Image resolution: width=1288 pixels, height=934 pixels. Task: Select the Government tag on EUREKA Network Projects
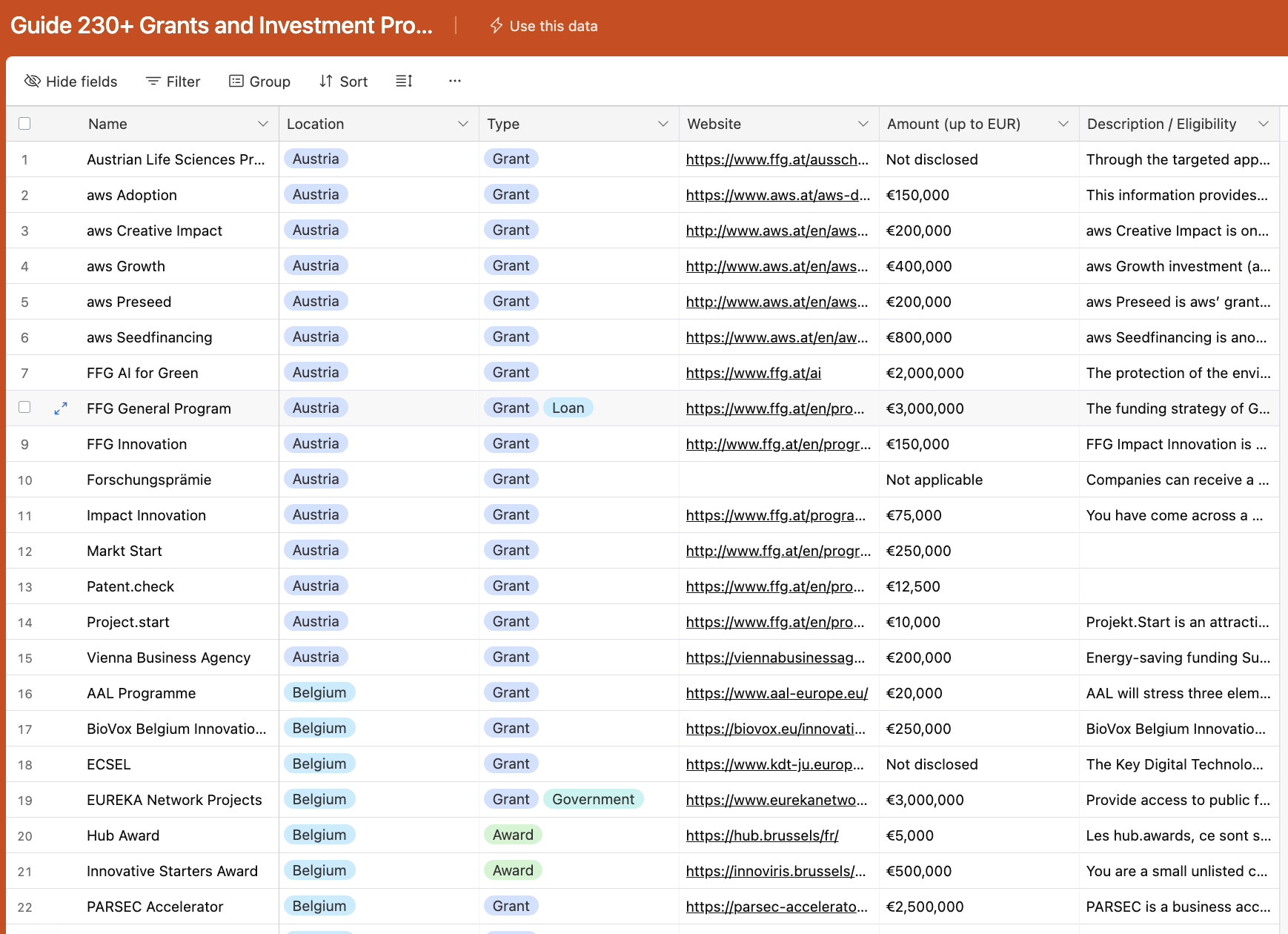pyautogui.click(x=593, y=799)
